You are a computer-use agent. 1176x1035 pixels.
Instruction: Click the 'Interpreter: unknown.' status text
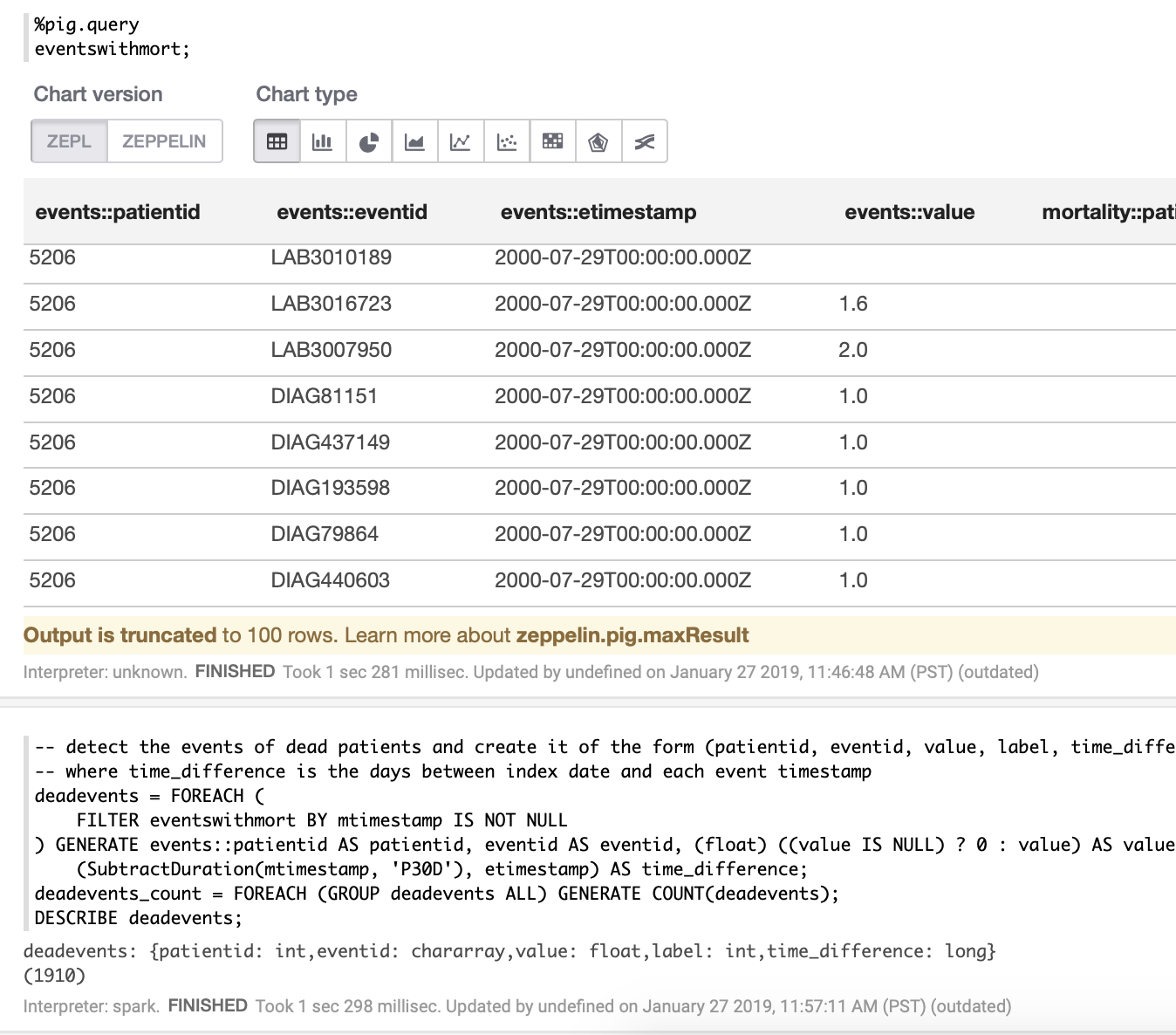[106, 672]
